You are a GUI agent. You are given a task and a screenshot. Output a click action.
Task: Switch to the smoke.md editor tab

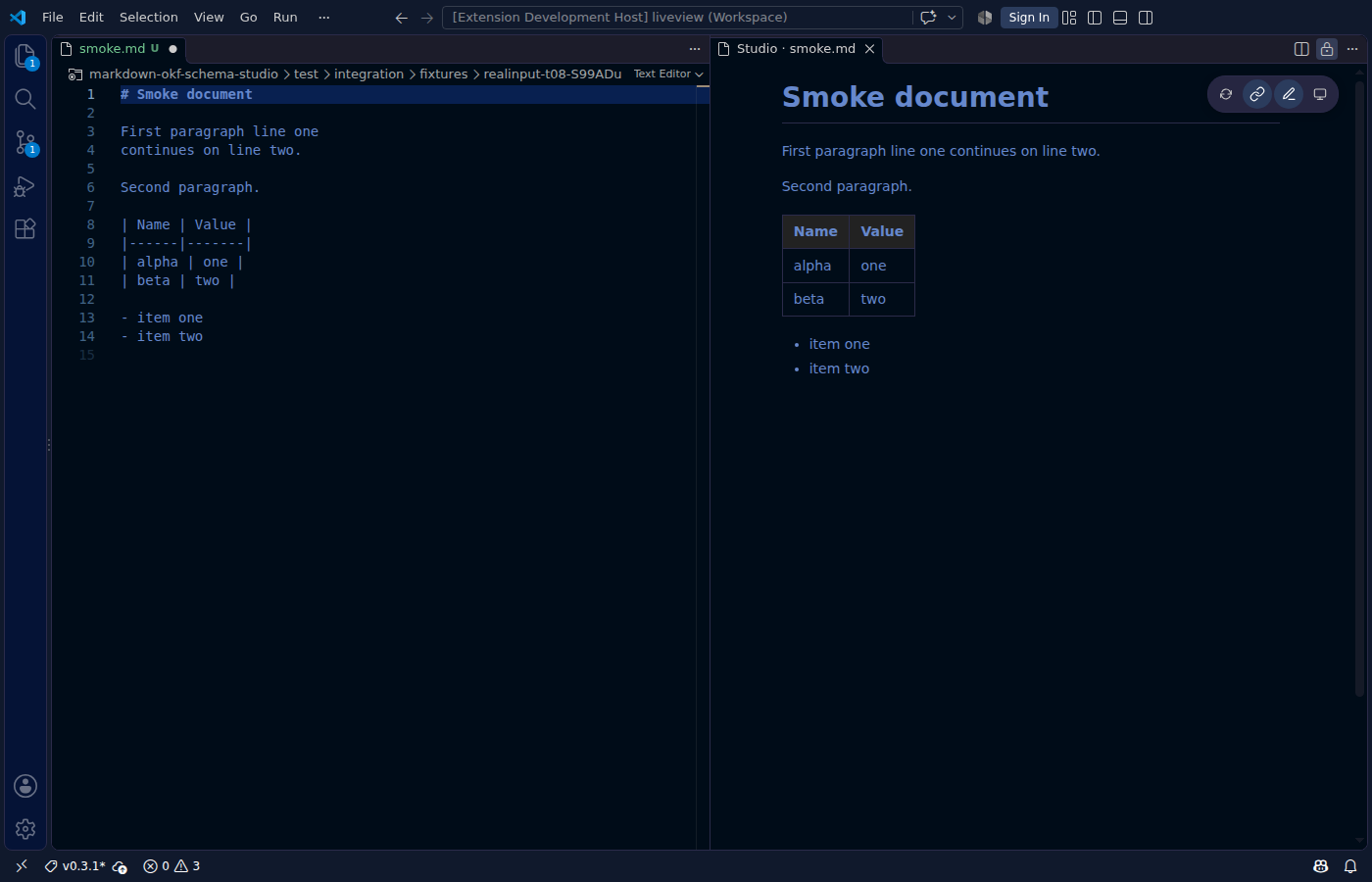tap(119, 49)
